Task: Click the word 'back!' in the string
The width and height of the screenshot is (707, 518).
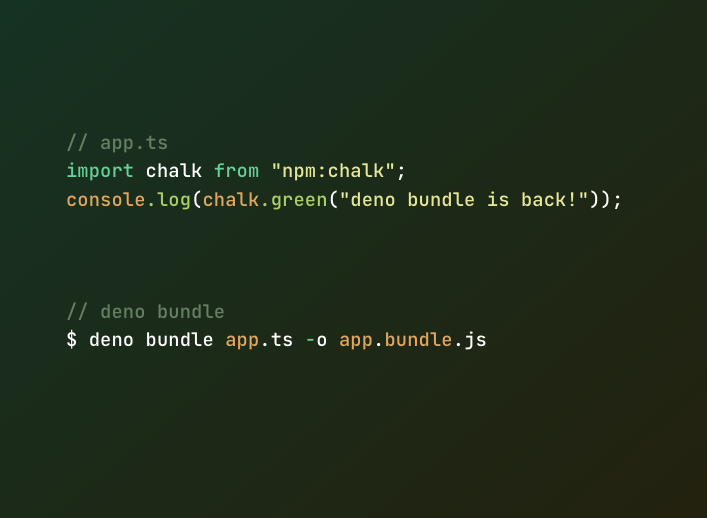Action: (549, 200)
